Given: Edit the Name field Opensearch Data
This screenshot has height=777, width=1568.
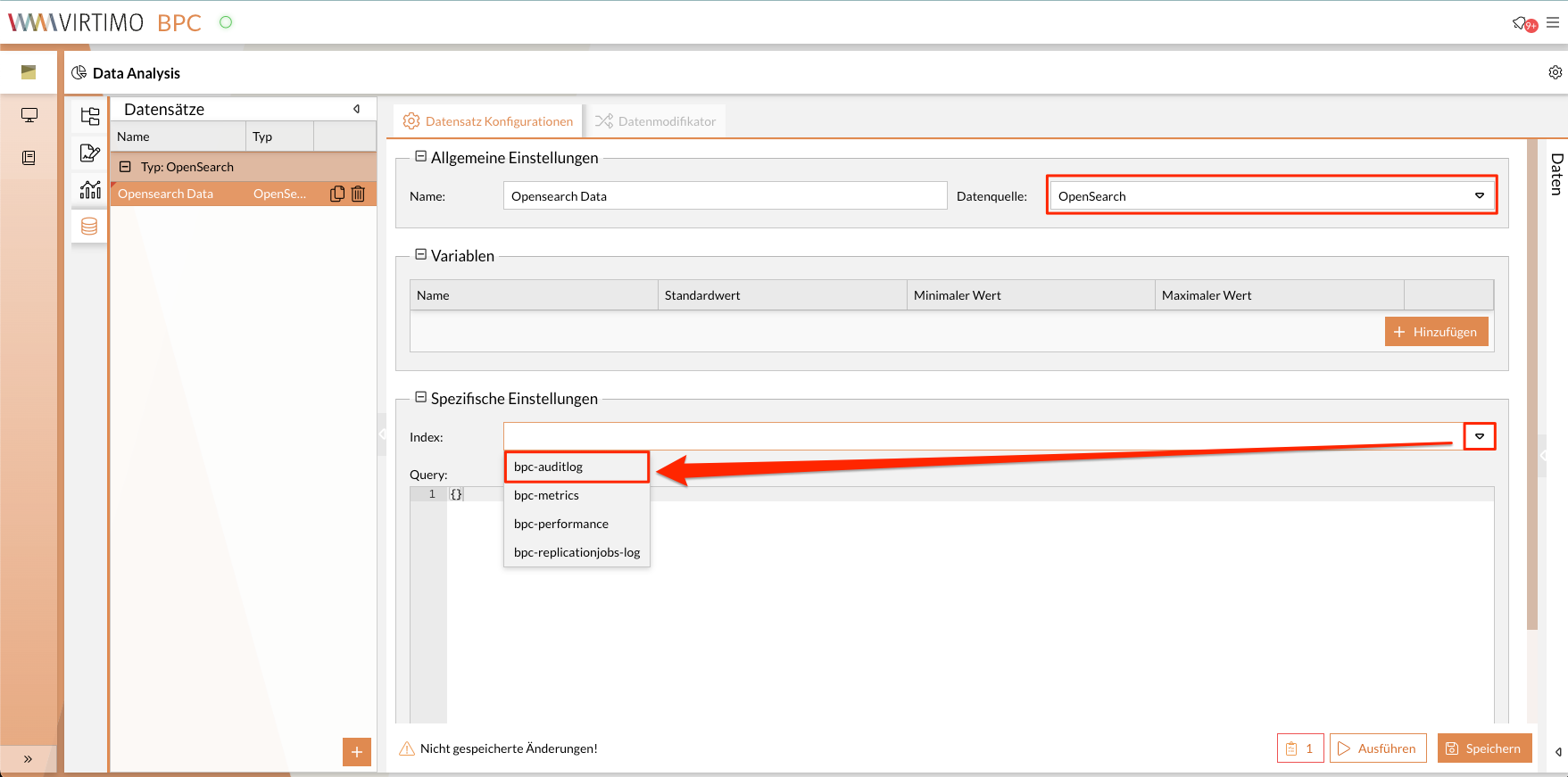Looking at the screenshot, I should (726, 196).
